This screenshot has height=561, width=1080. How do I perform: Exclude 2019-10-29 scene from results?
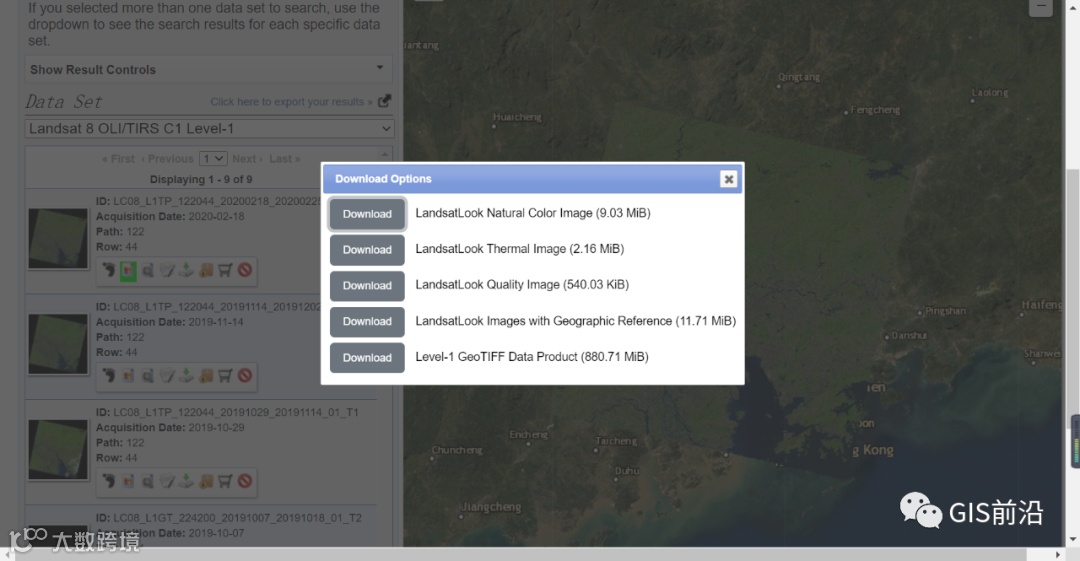click(x=245, y=481)
